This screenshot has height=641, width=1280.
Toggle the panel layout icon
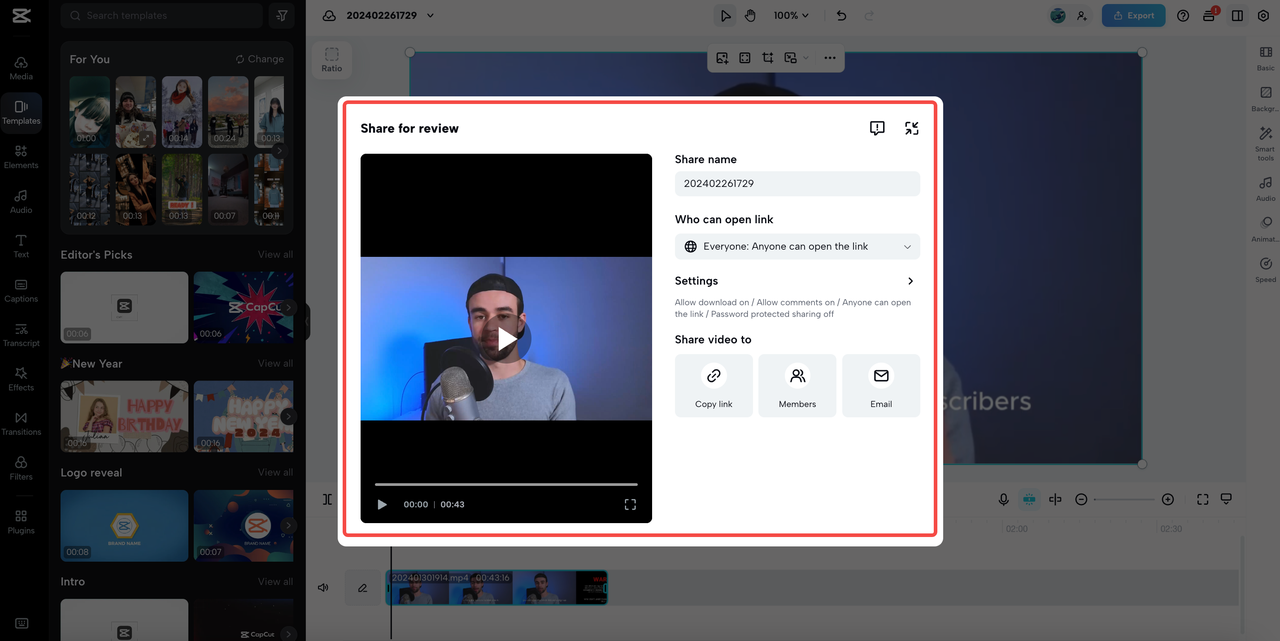point(1238,15)
